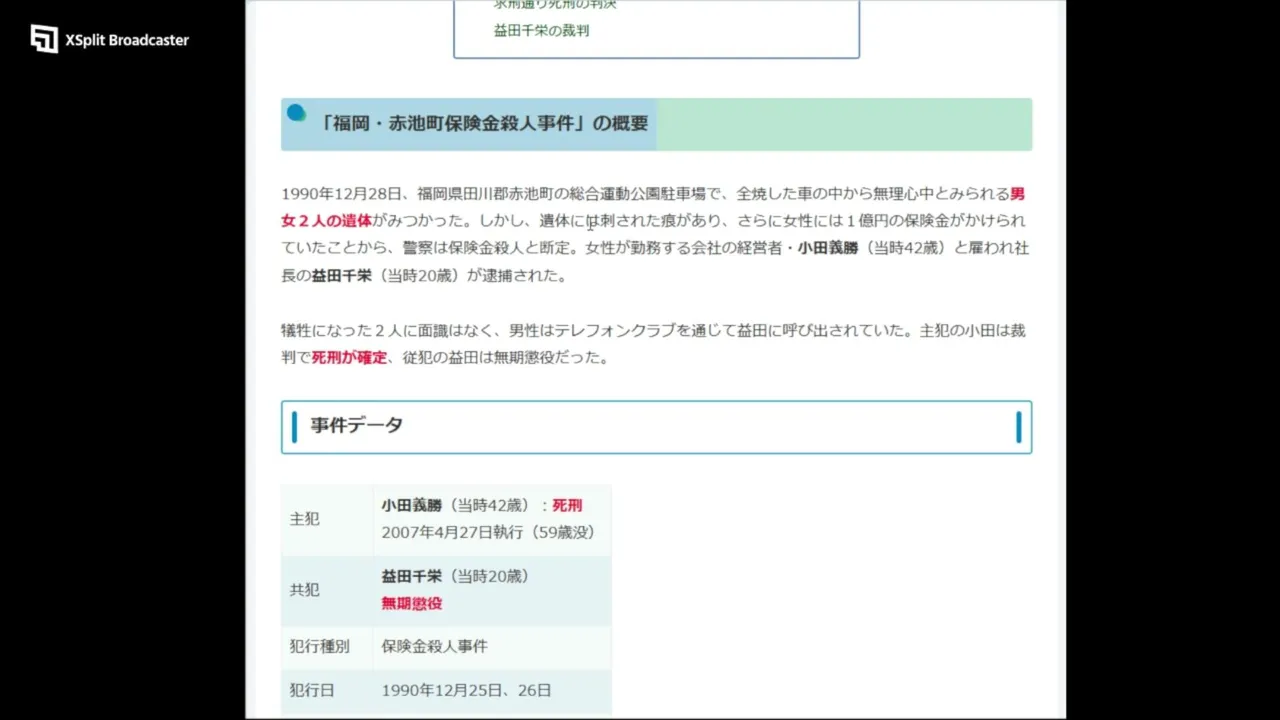Click the date 1990年12月28日 at the paragraph start
Viewport: 1280px width, 720px height.
[x=341, y=194]
